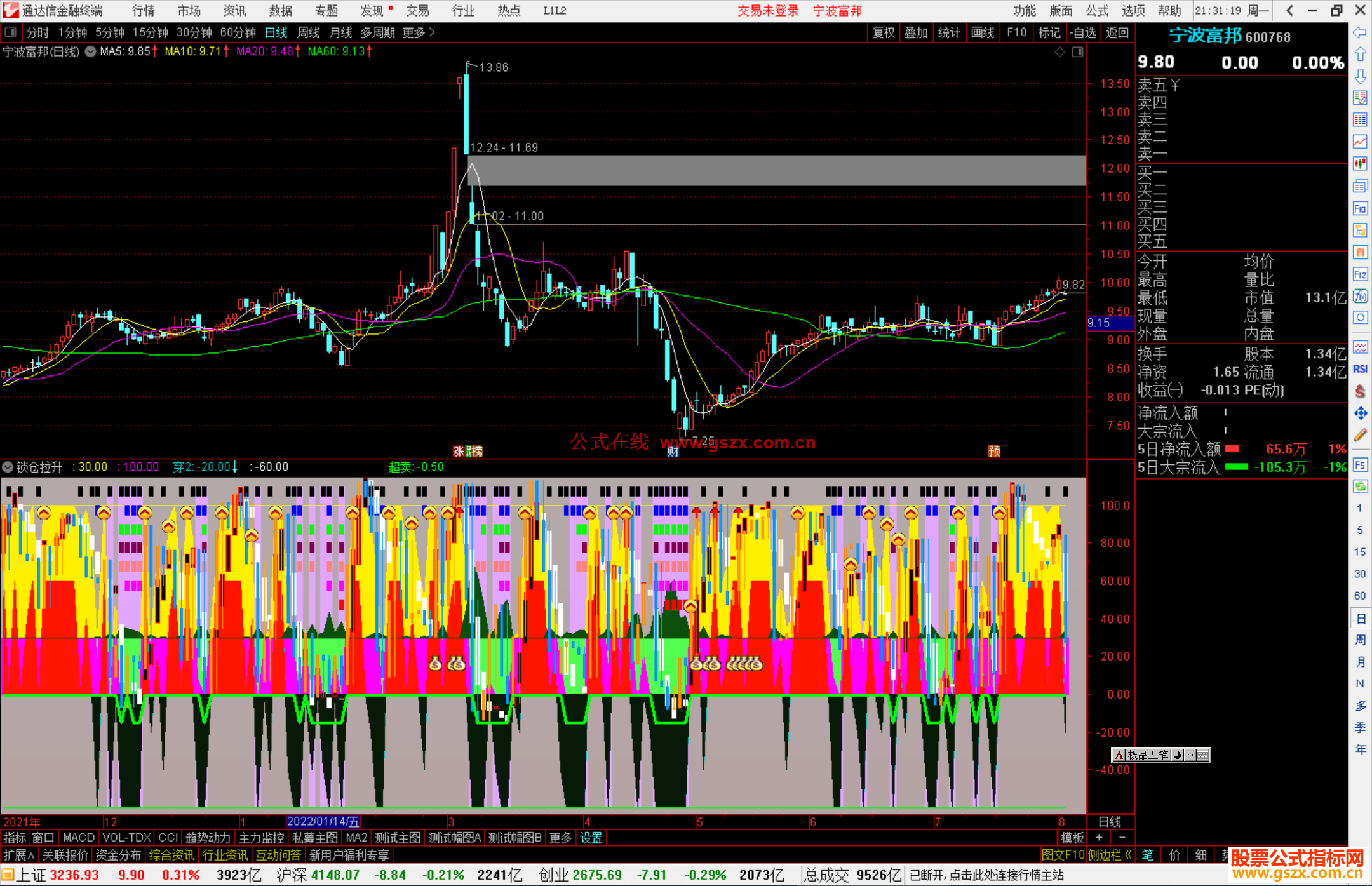Viewport: 1372px width, 886px height.
Task: Open the 行情 menu
Action: [x=144, y=10]
